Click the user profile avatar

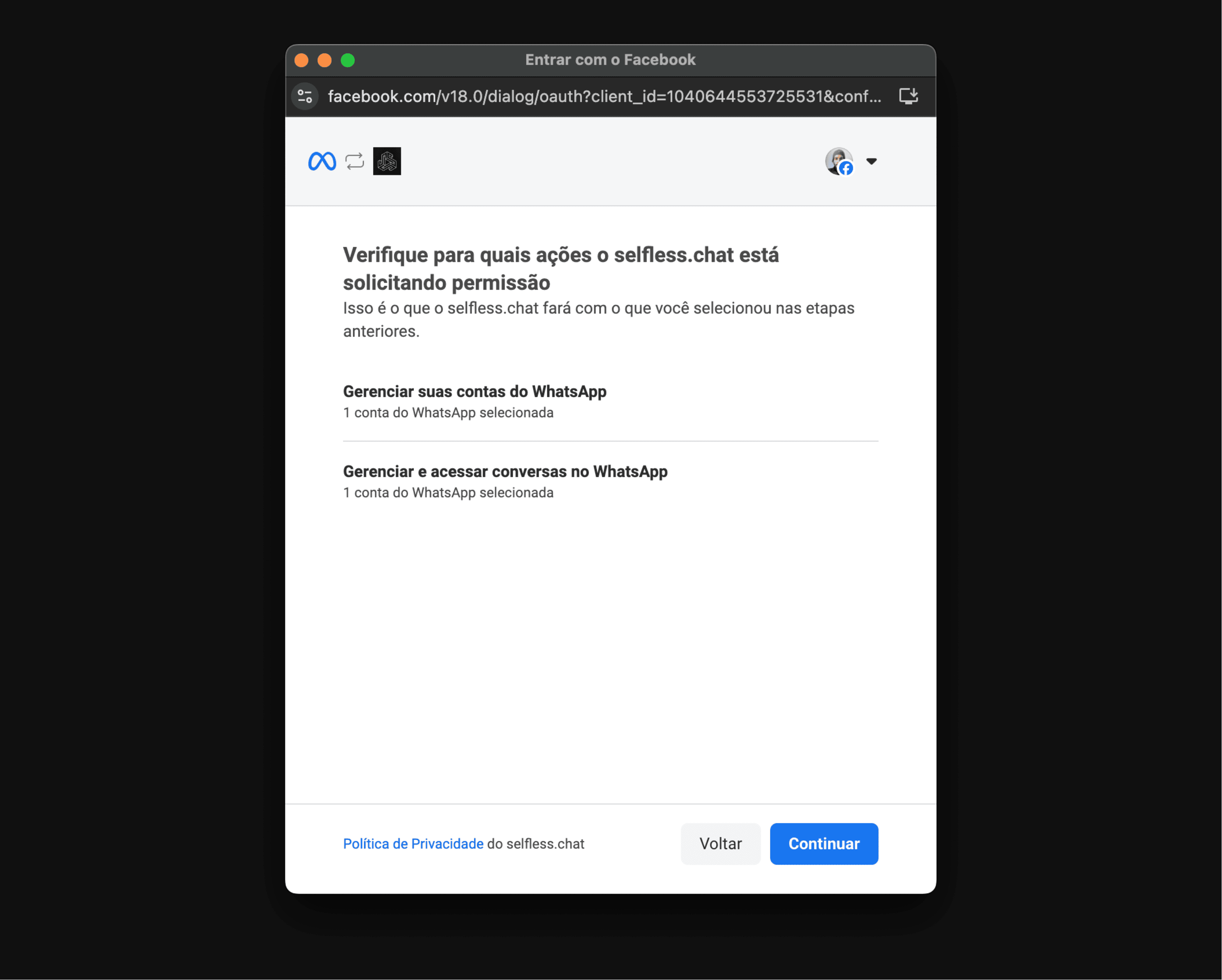[x=839, y=161]
